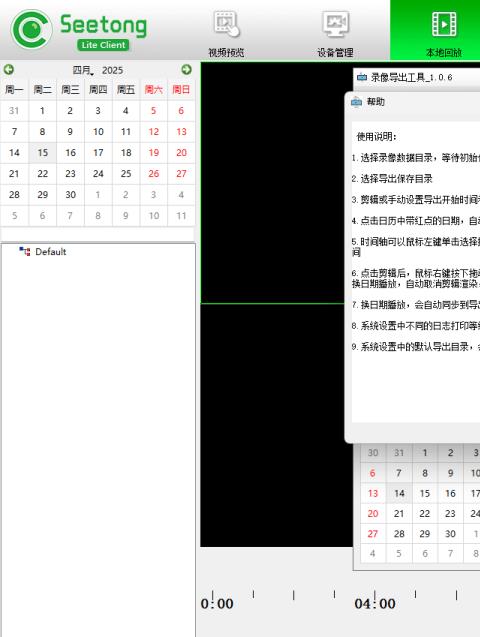480x637 pixels.
Task: Select April 12 in the left calendar
Action: [x=154, y=132]
